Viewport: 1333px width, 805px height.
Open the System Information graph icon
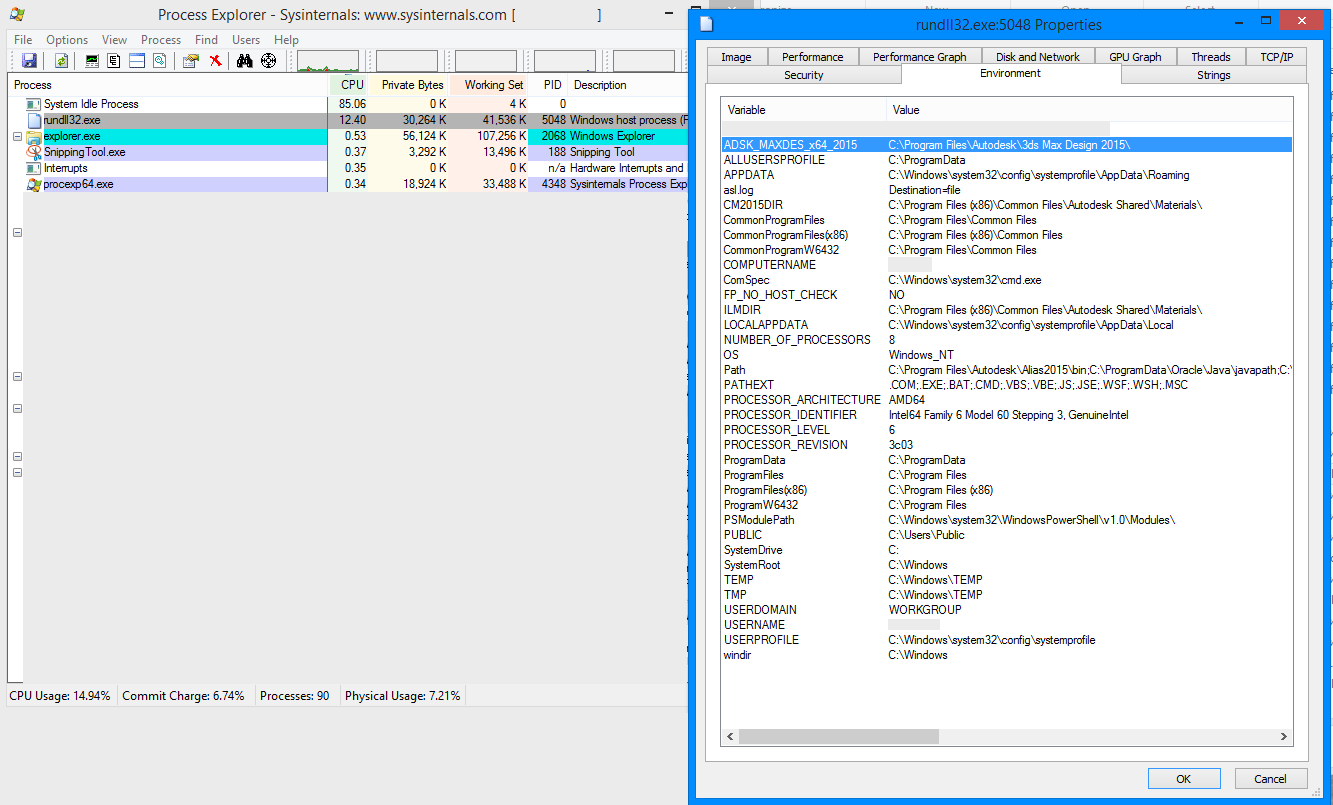coord(91,60)
